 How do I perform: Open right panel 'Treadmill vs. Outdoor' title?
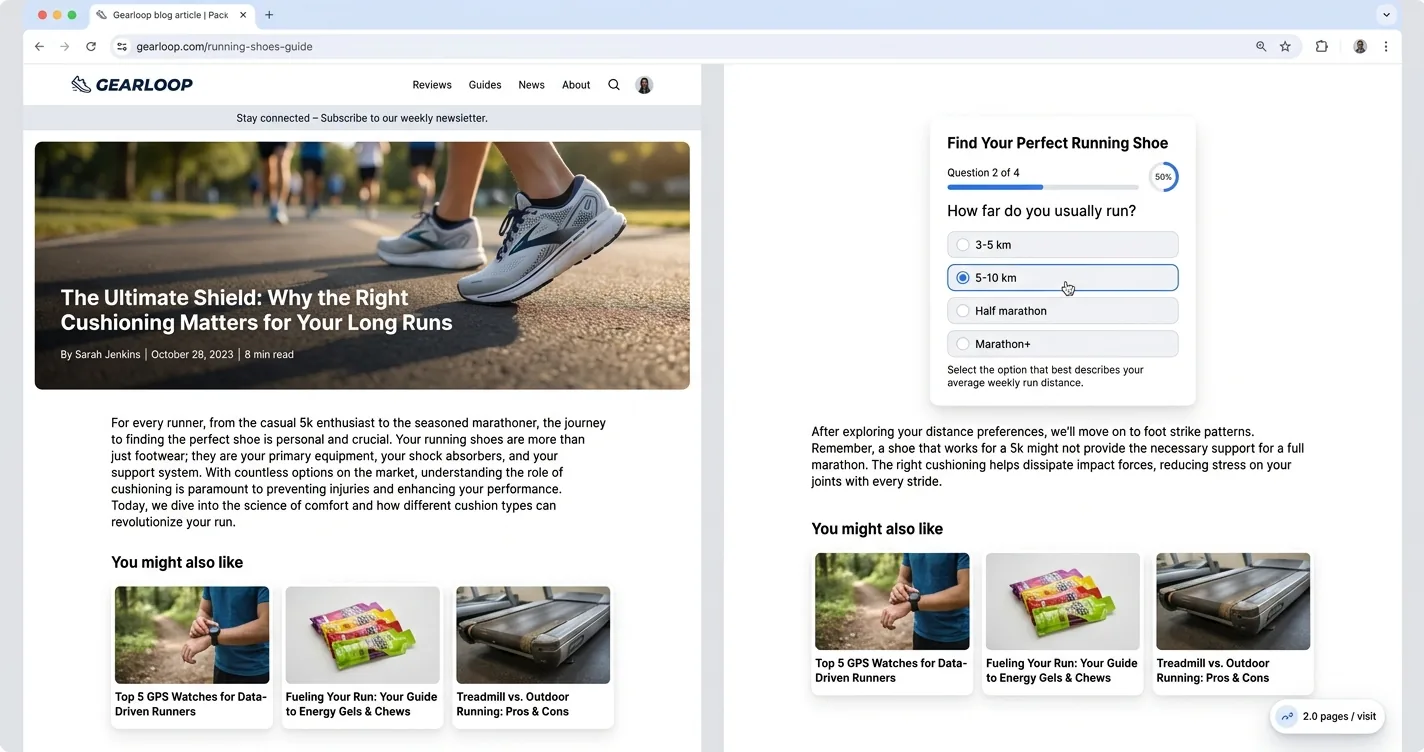click(1213, 670)
